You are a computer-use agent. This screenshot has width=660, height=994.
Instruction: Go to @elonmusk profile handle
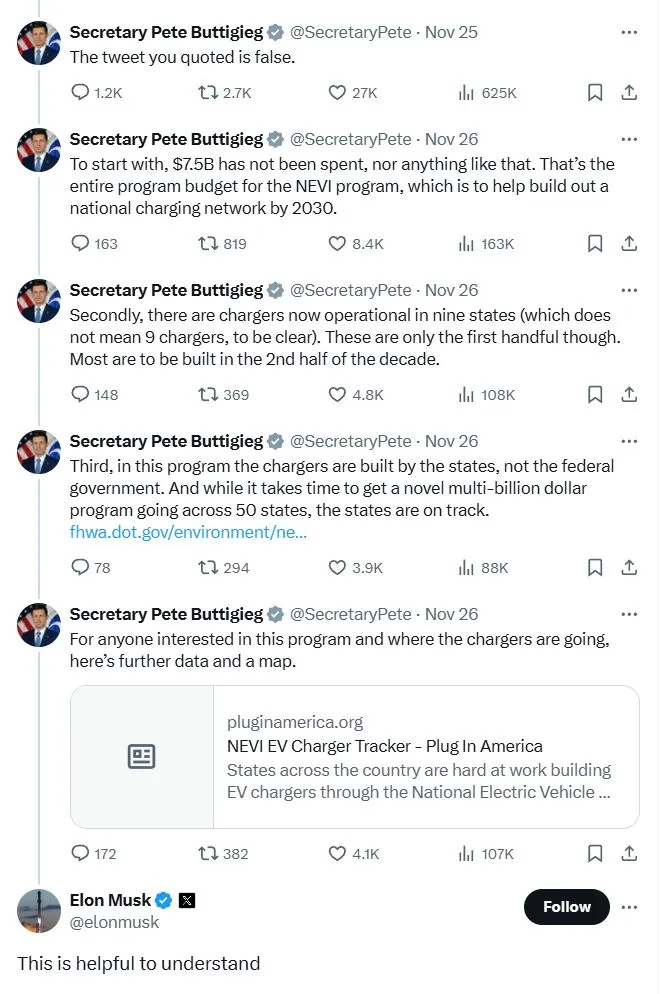114,922
